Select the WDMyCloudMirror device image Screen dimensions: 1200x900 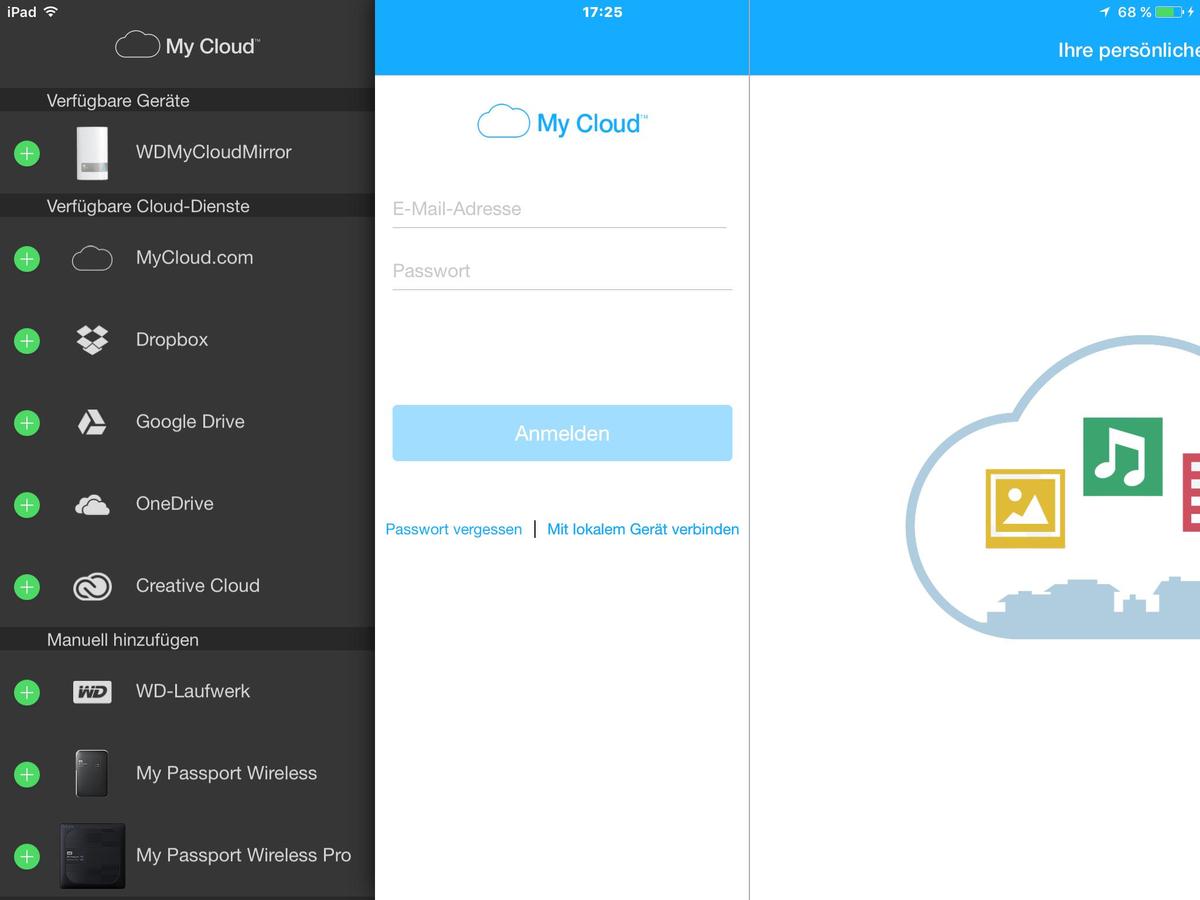pyautogui.click(x=92, y=153)
